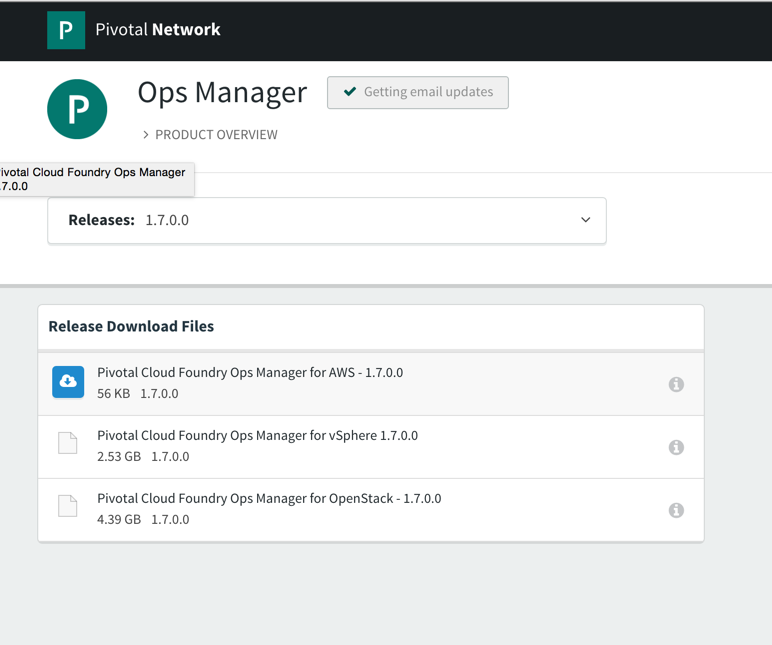Viewport: 772px width, 645px height.
Task: Click the down arrow in the Releases selector
Action: (586, 220)
